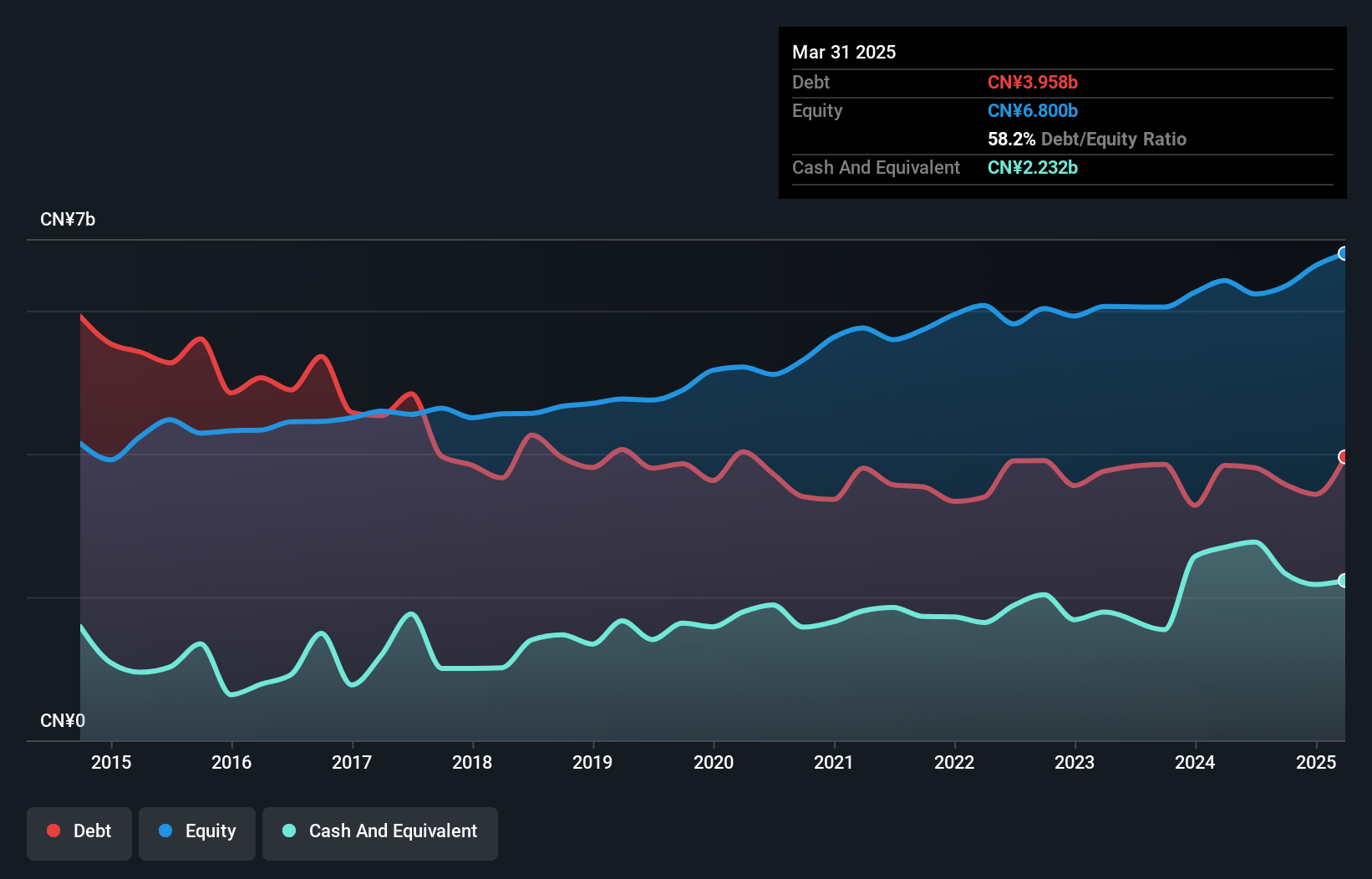Click the CN¥2.232b cash value
Screen dimensions: 1372x879
coord(1033,167)
